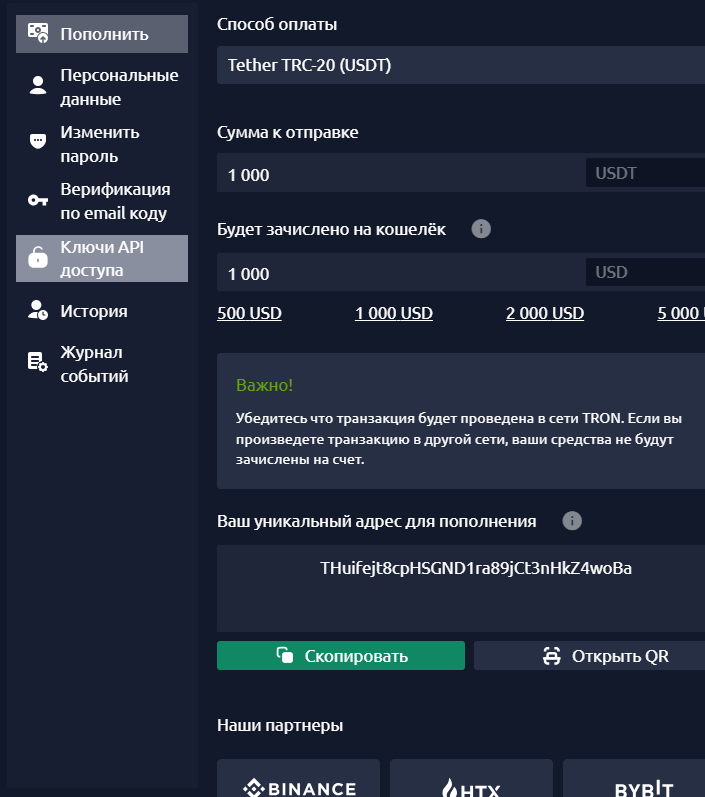
Task: Select Ключи API доступа menu item
Action: coord(102,258)
